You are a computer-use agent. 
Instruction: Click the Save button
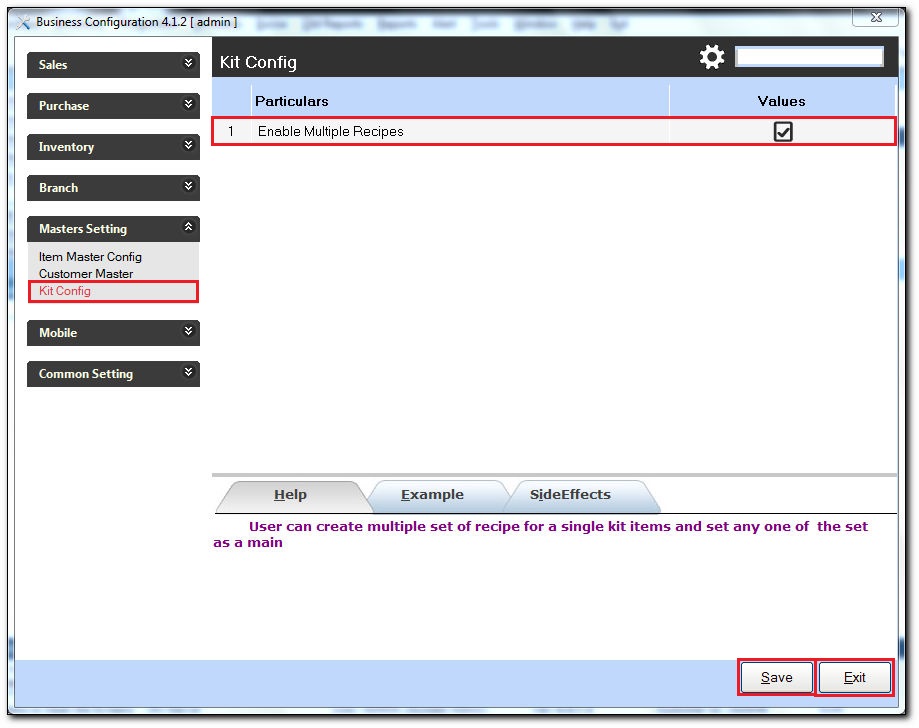[776, 678]
